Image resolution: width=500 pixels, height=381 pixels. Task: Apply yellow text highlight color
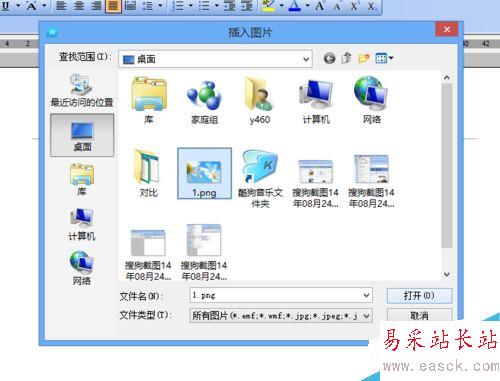(269, 6)
